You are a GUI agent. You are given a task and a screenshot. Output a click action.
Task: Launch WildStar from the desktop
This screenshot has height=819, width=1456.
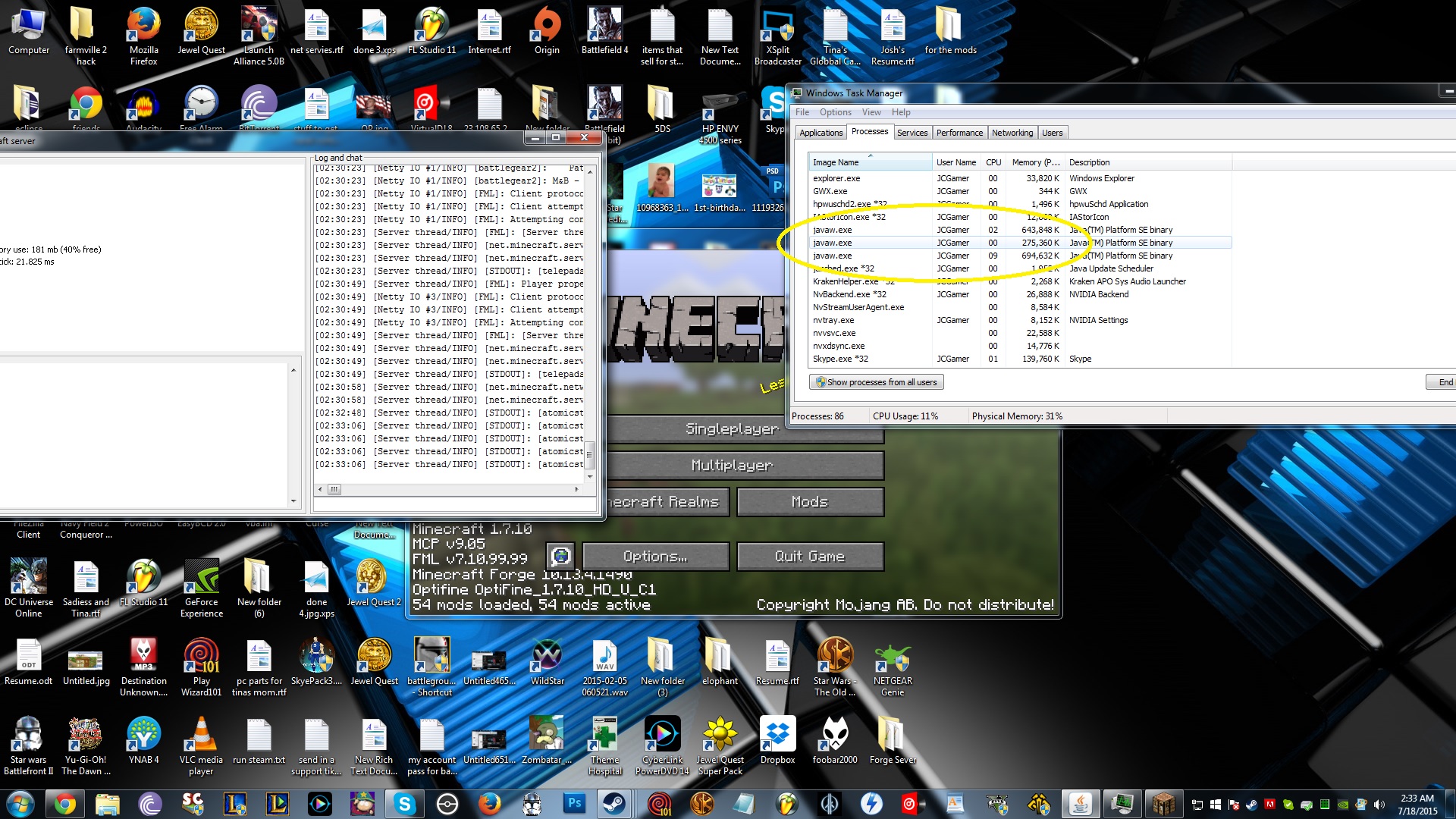pyautogui.click(x=547, y=662)
